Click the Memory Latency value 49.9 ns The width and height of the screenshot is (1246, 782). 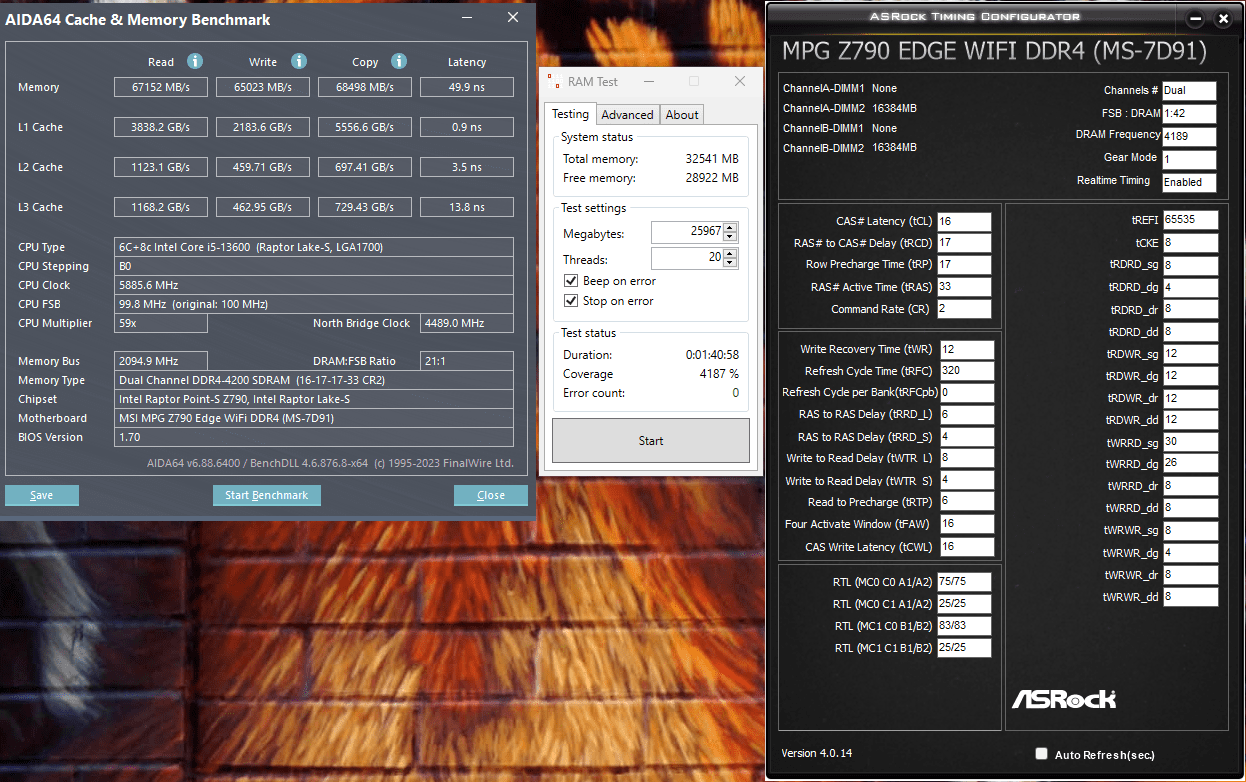point(467,87)
